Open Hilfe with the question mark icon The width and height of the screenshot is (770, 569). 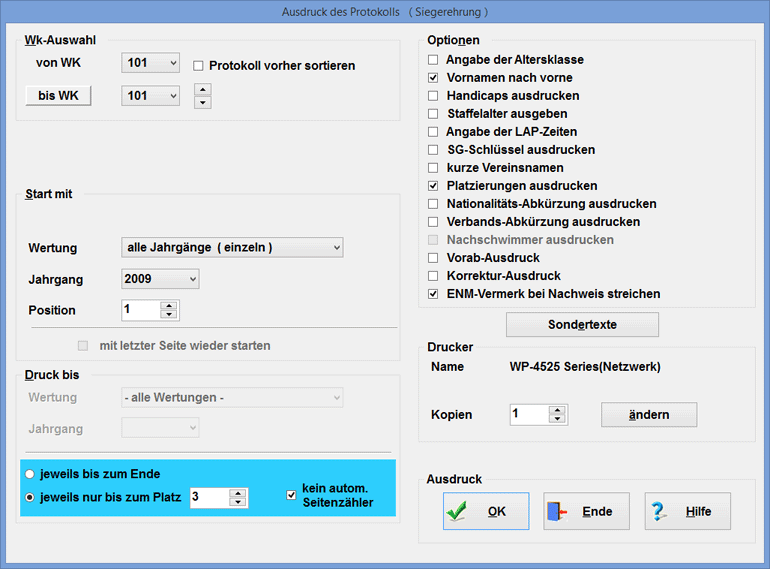687,511
